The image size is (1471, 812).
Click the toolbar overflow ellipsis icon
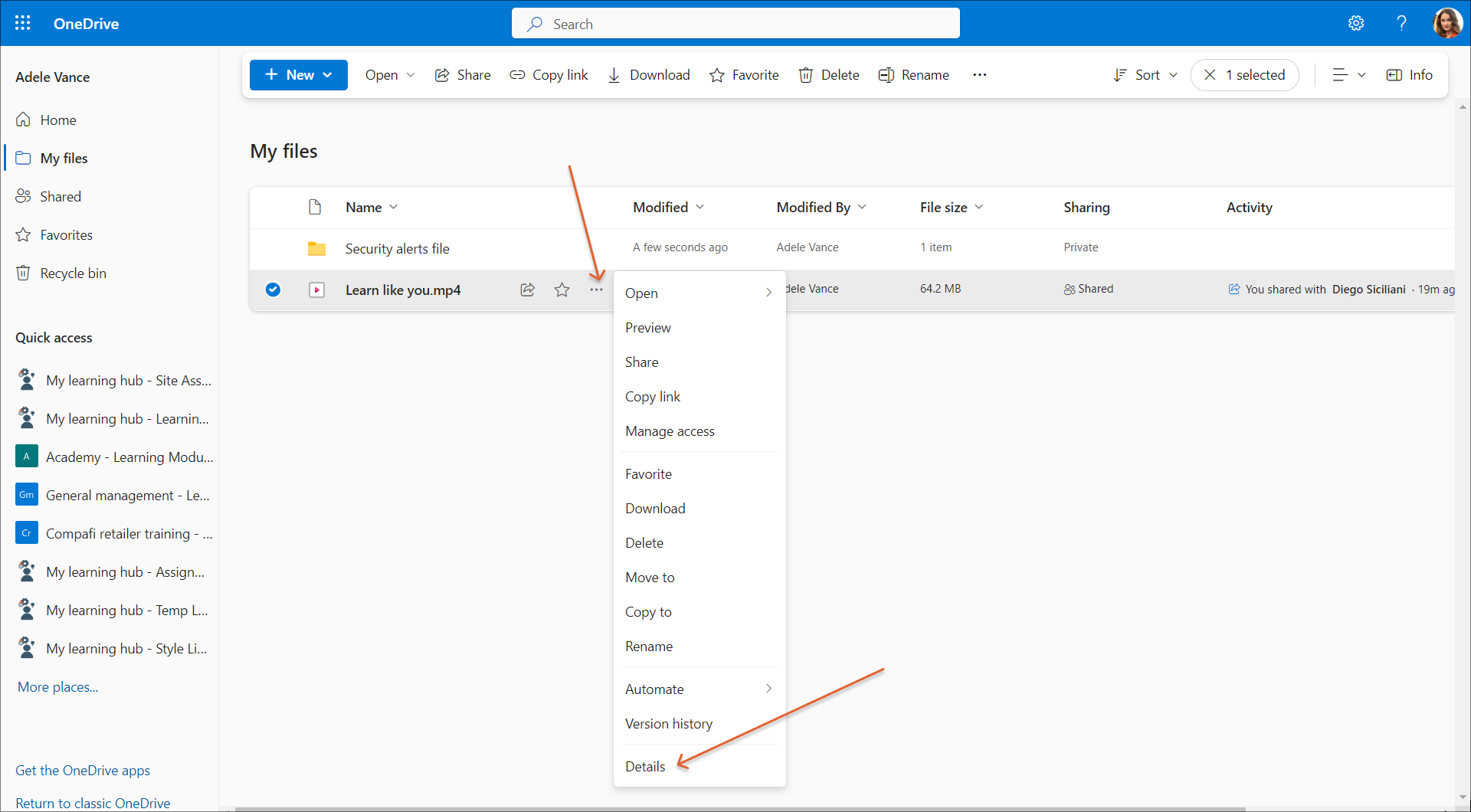pyautogui.click(x=979, y=74)
